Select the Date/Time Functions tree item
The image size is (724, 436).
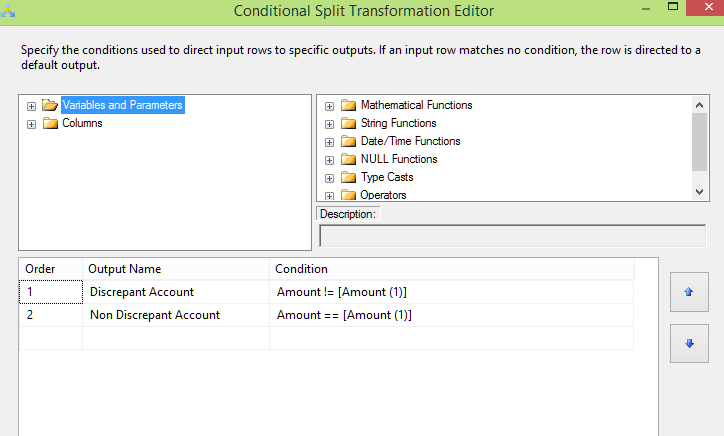coord(410,141)
